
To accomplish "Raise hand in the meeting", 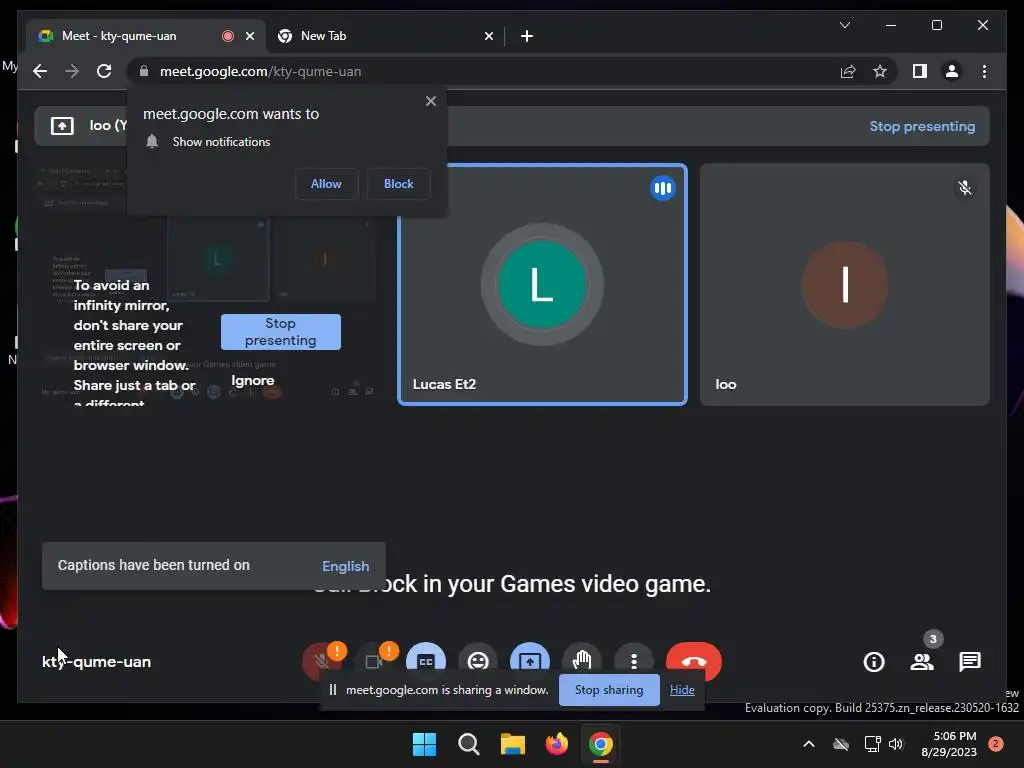I will [582, 660].
